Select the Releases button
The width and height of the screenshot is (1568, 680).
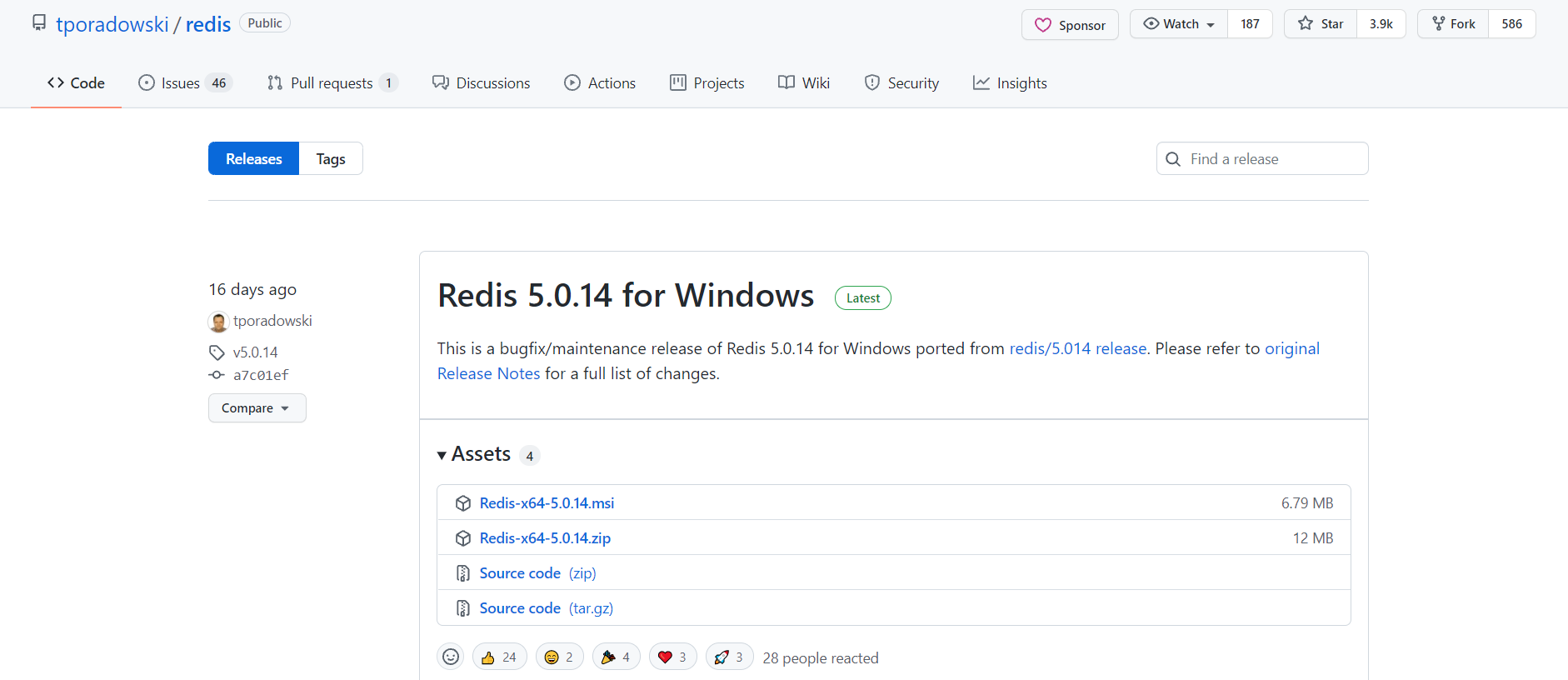tap(253, 158)
